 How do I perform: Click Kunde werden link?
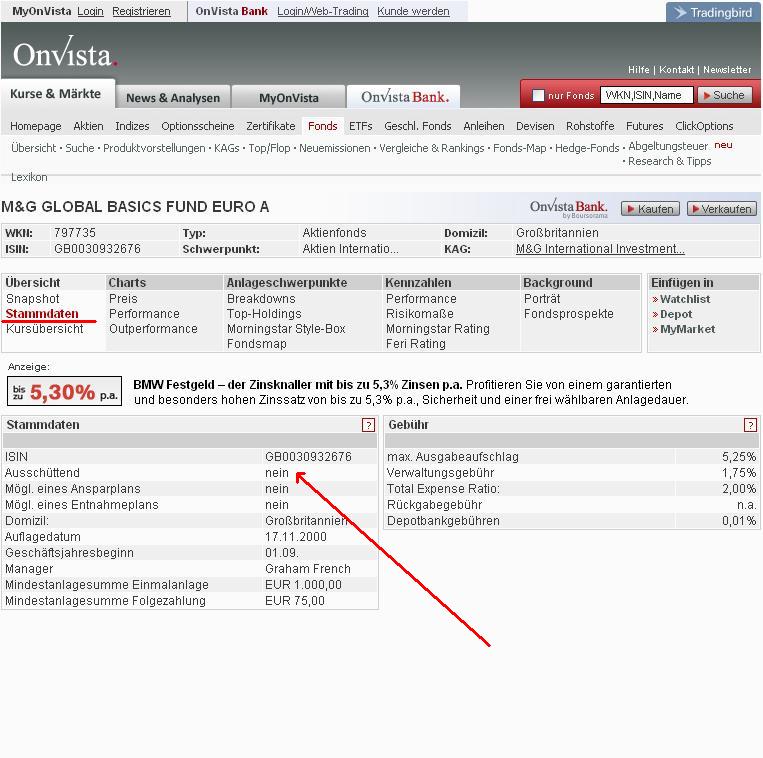point(413,11)
